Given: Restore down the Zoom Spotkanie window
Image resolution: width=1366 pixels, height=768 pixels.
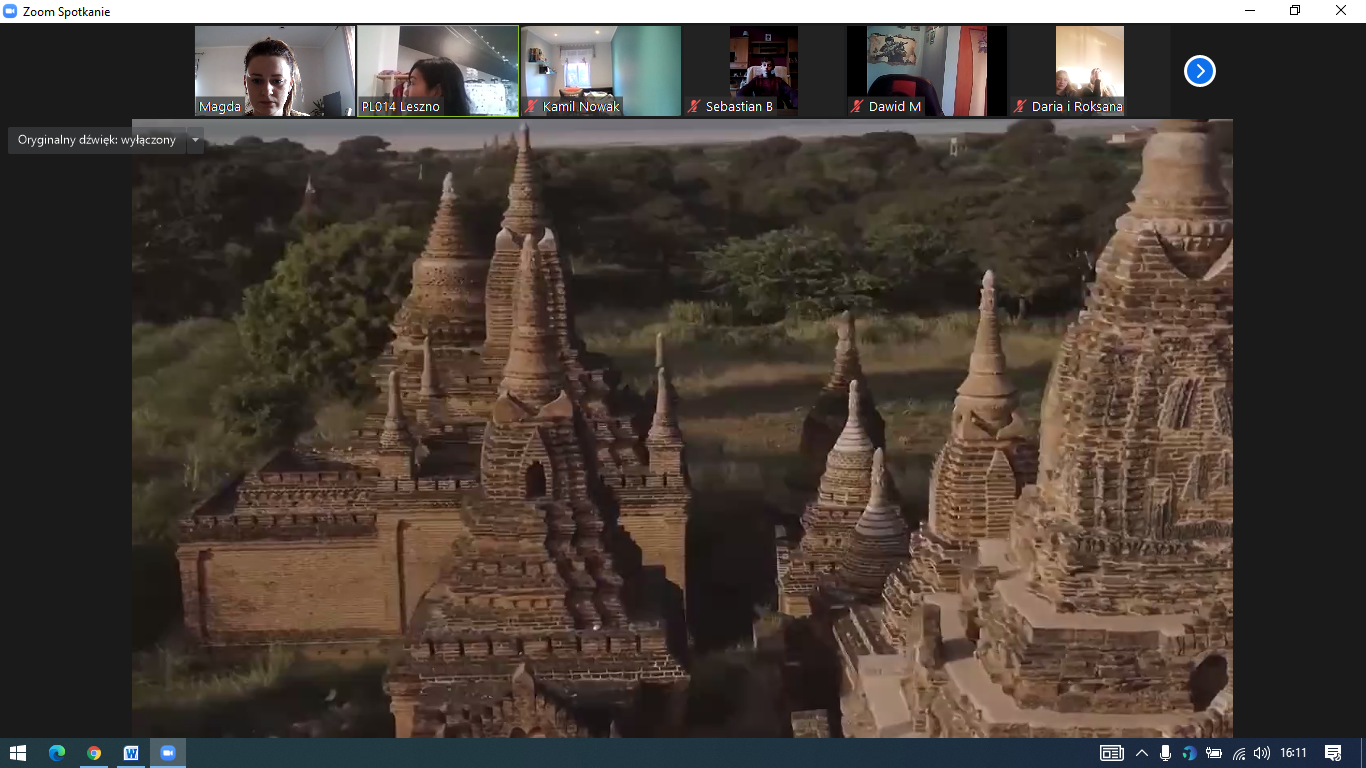Looking at the screenshot, I should [x=1296, y=11].
